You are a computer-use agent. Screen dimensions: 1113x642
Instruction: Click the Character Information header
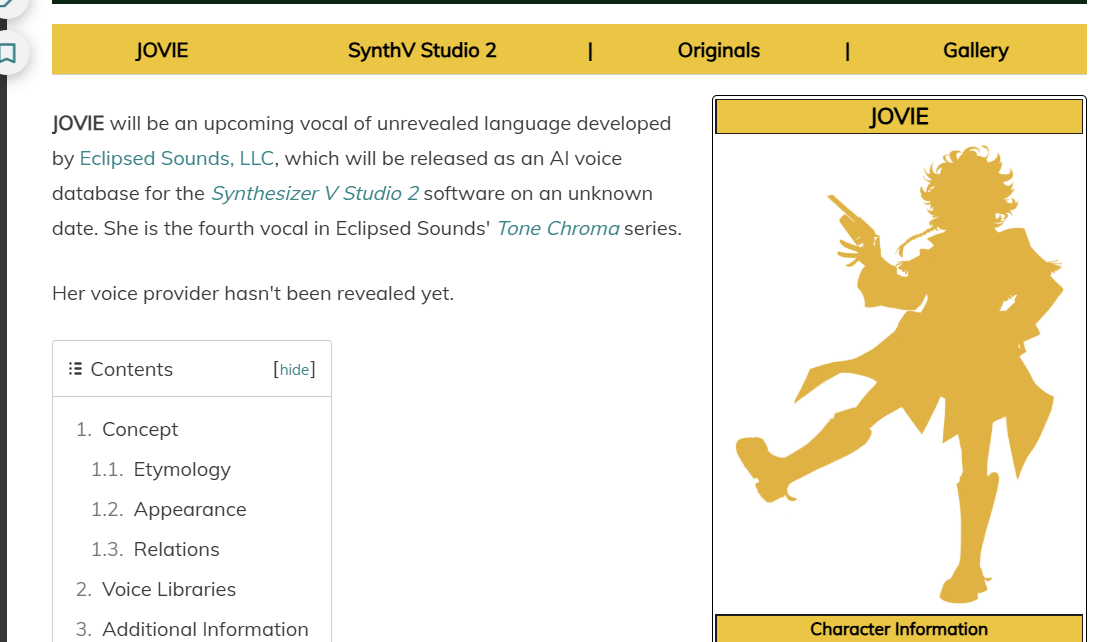(x=899, y=629)
